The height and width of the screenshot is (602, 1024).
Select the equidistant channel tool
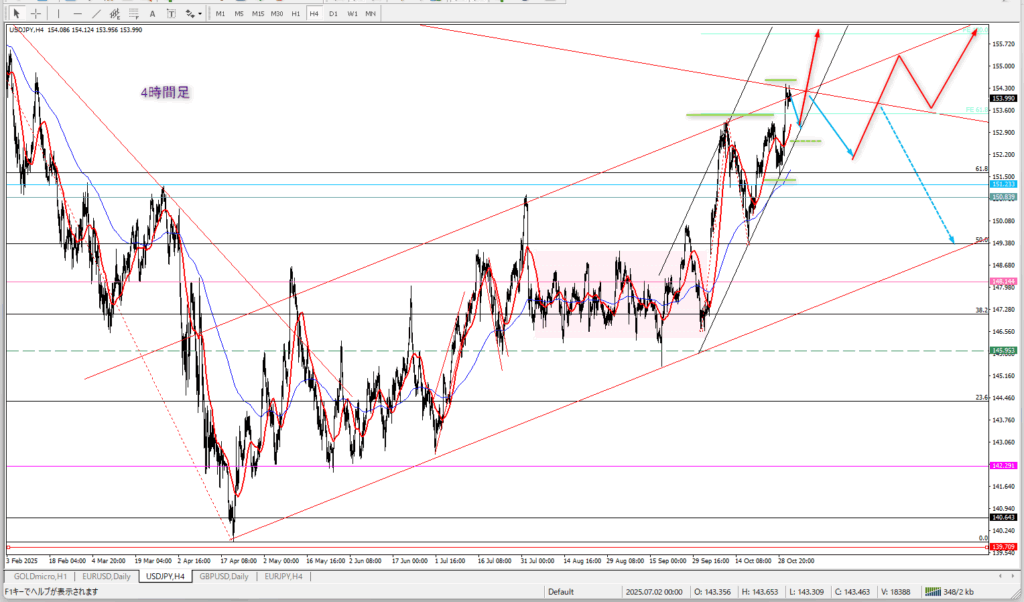(x=114, y=13)
